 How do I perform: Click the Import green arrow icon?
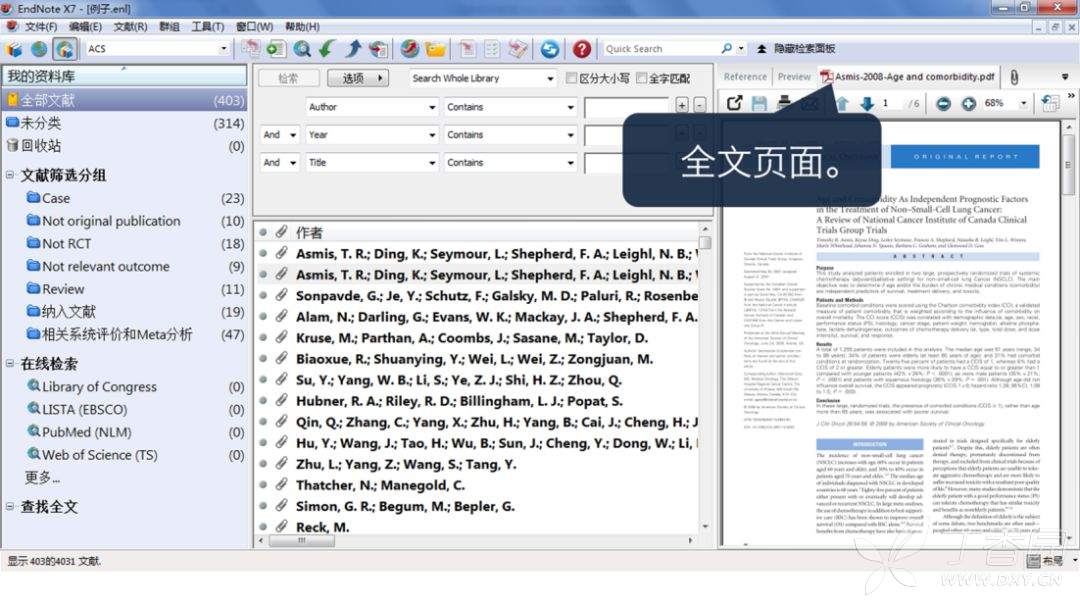pos(327,49)
